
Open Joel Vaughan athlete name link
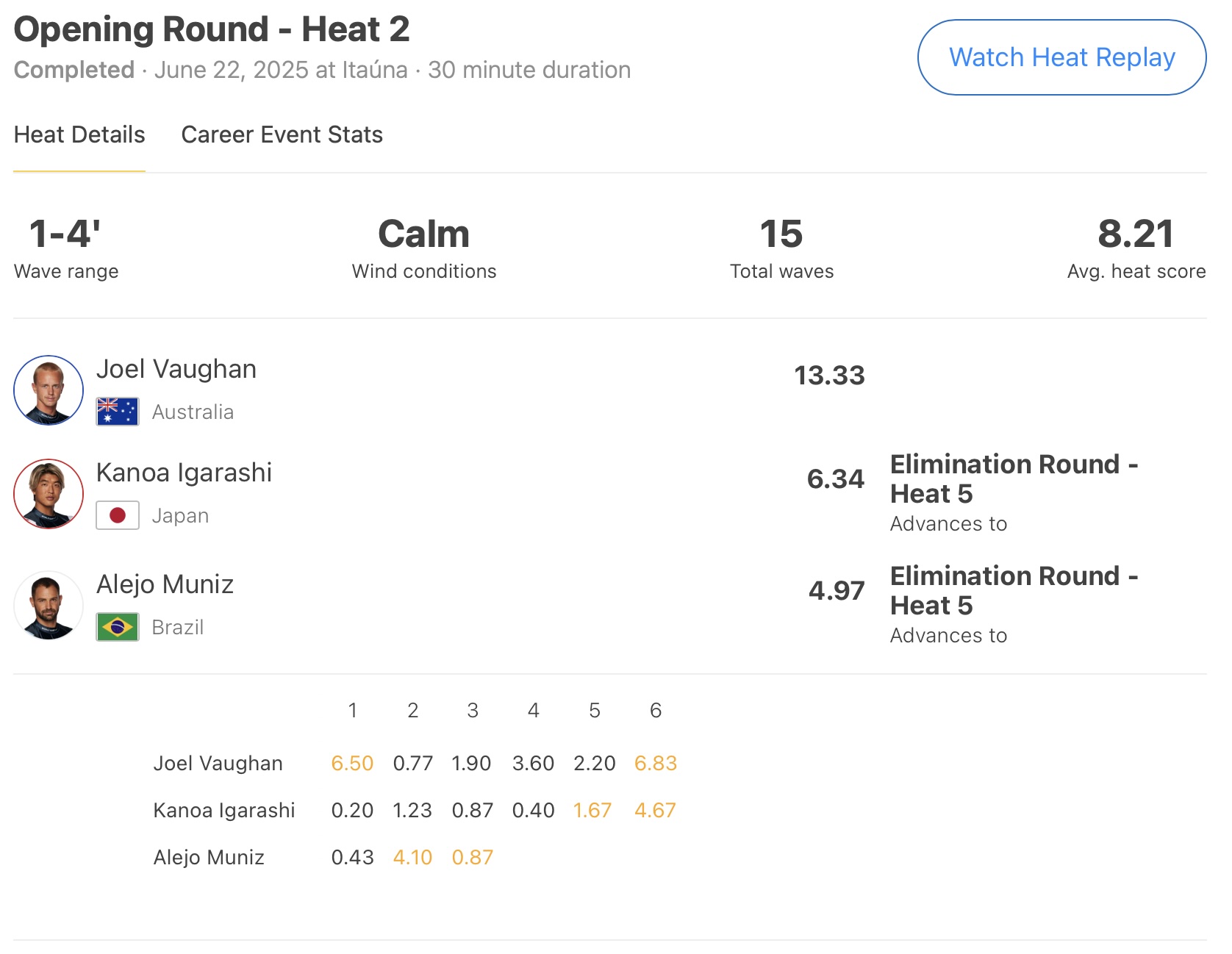176,369
